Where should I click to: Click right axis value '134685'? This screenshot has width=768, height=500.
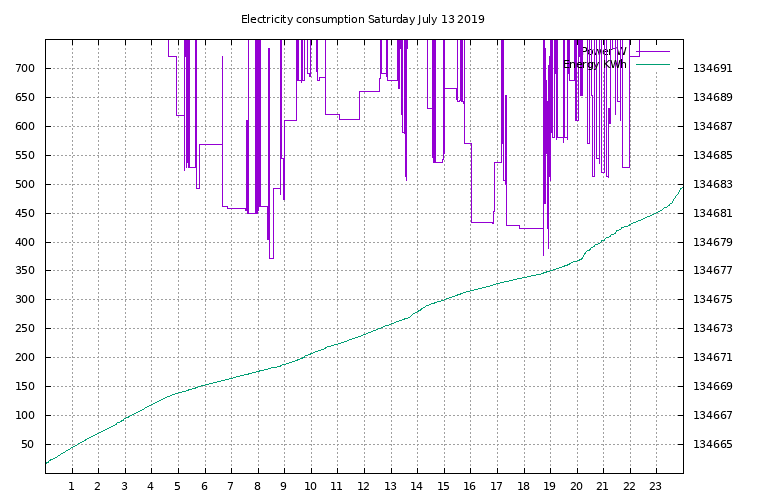(x=713, y=155)
